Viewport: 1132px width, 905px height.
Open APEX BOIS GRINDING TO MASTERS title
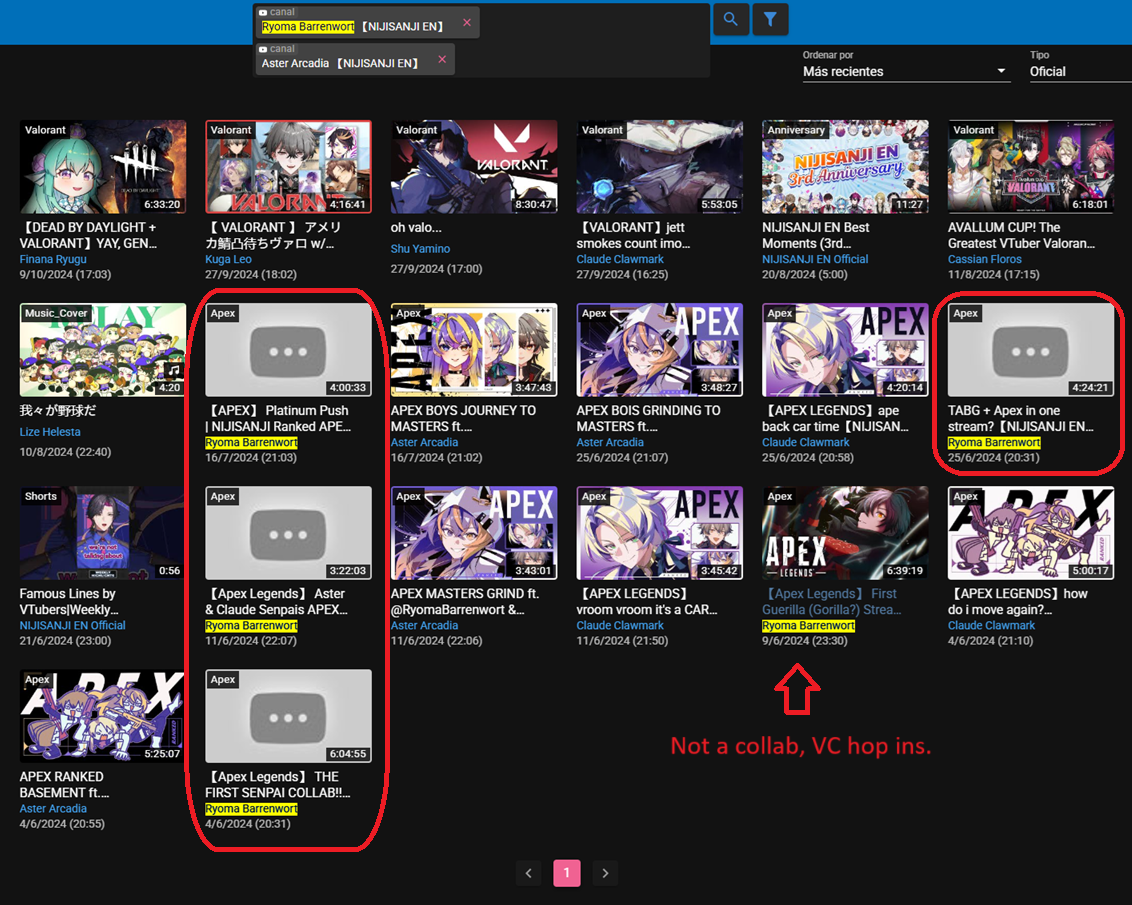click(x=648, y=419)
